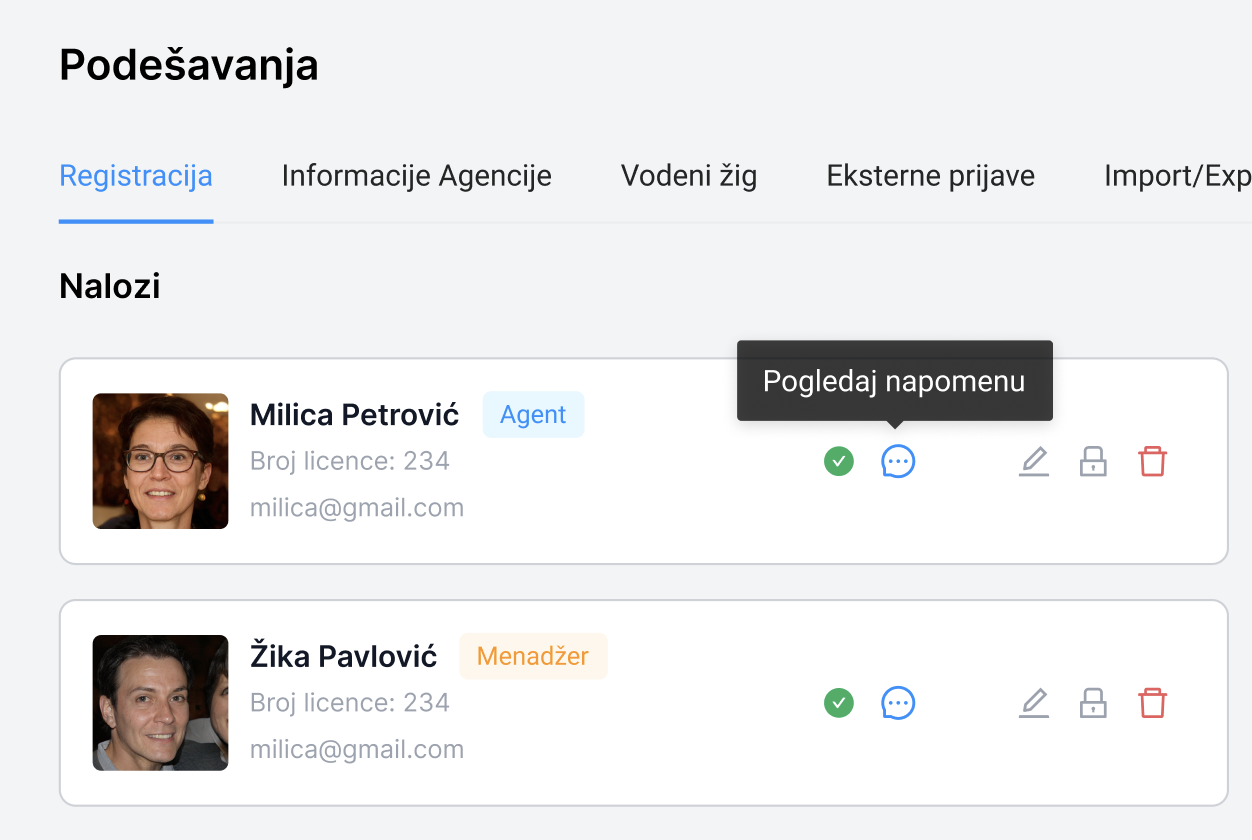
Task: Click the lock icon for Žika Pavlović
Action: click(x=1093, y=704)
